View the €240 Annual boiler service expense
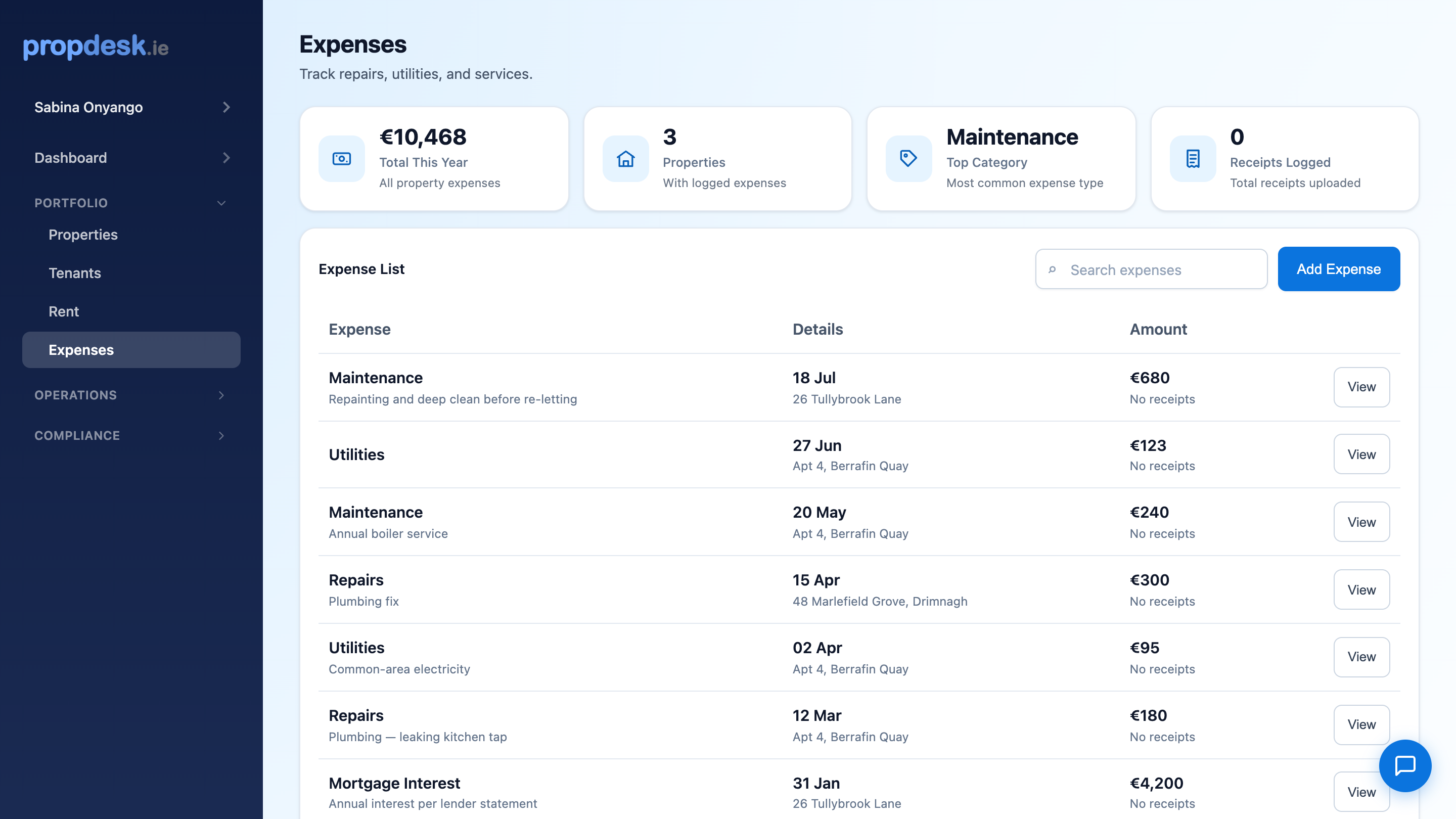Image resolution: width=1456 pixels, height=819 pixels. point(1361,522)
